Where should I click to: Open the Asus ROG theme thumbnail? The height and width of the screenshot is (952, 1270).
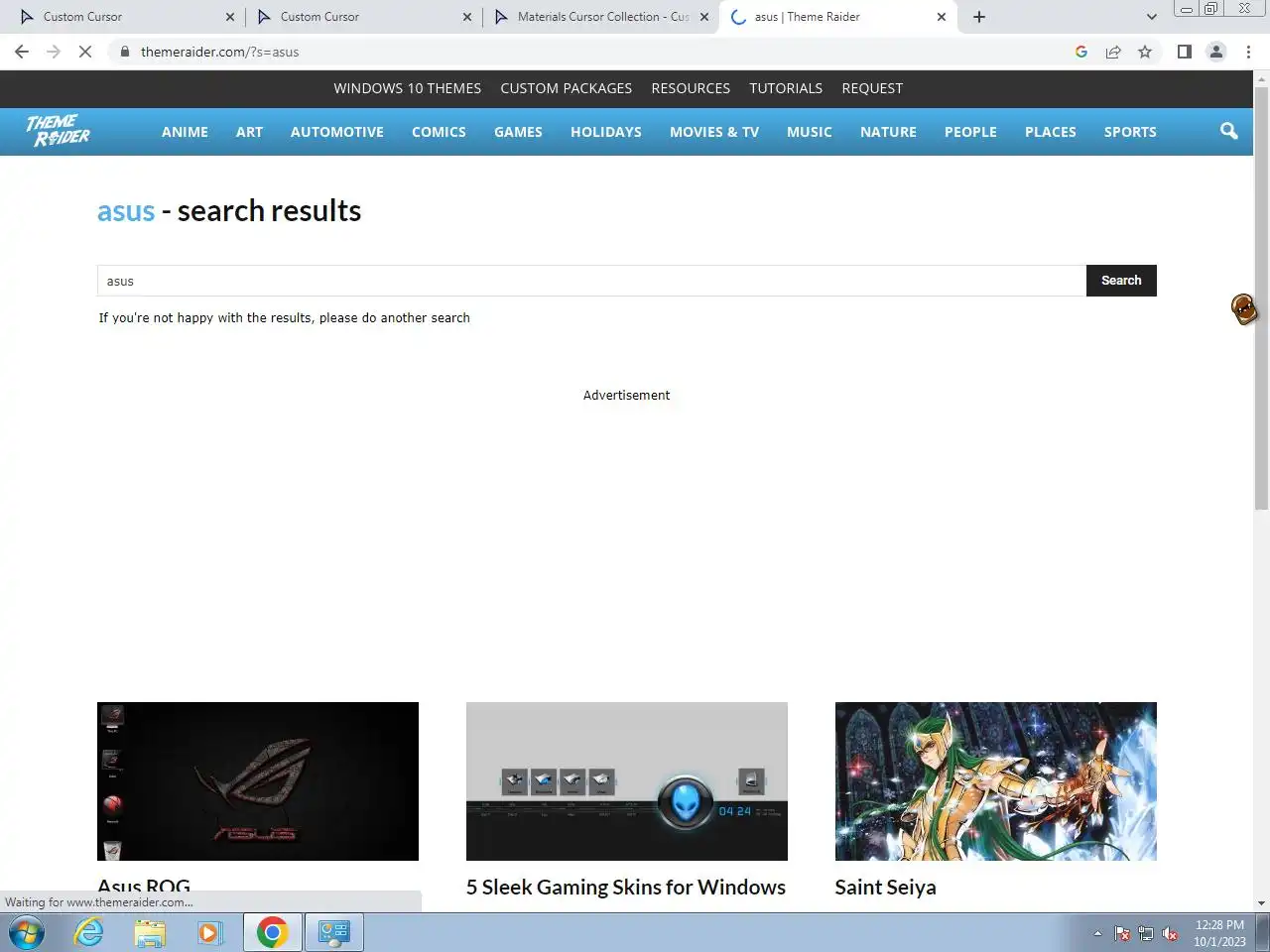tap(258, 781)
